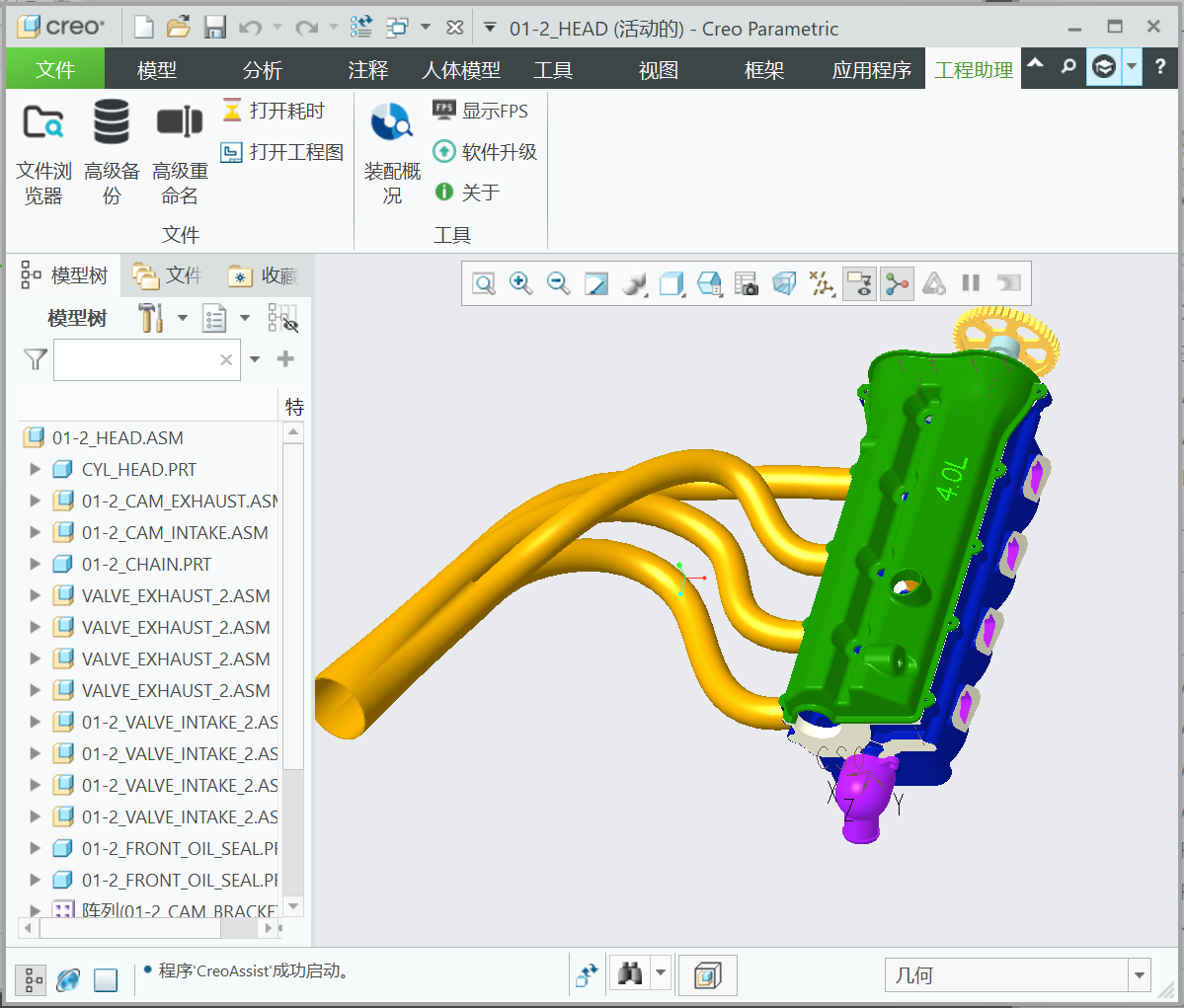This screenshot has width=1184, height=1008.
Task: Click the 装配概况 assembly overview icon
Action: pyautogui.click(x=392, y=123)
